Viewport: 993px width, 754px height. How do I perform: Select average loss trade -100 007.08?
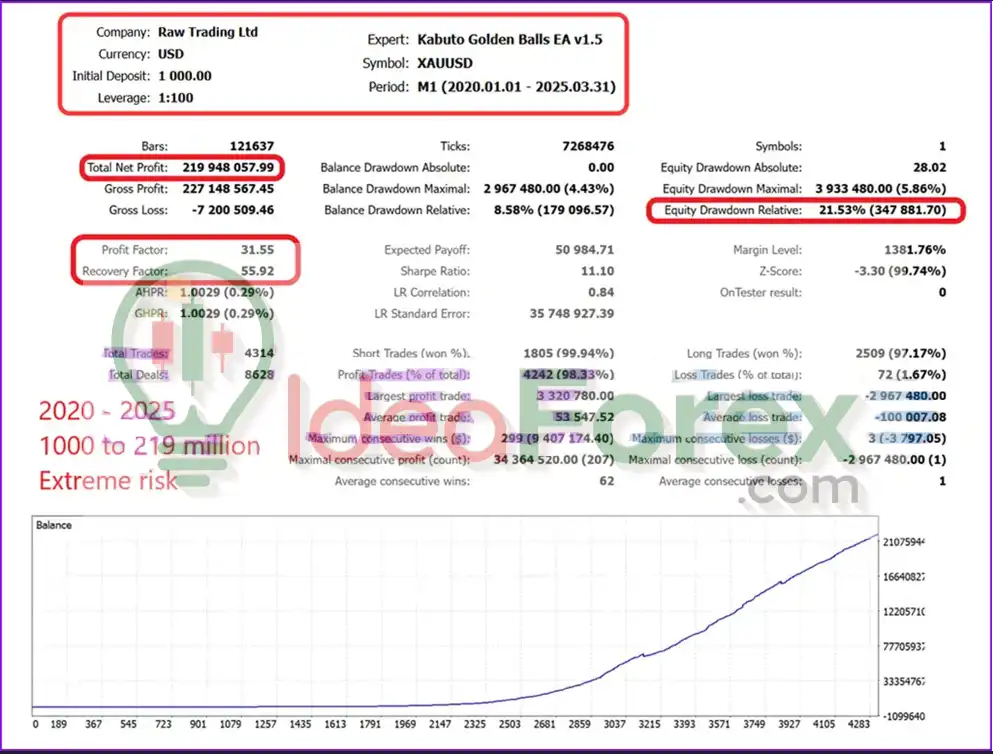(x=911, y=417)
